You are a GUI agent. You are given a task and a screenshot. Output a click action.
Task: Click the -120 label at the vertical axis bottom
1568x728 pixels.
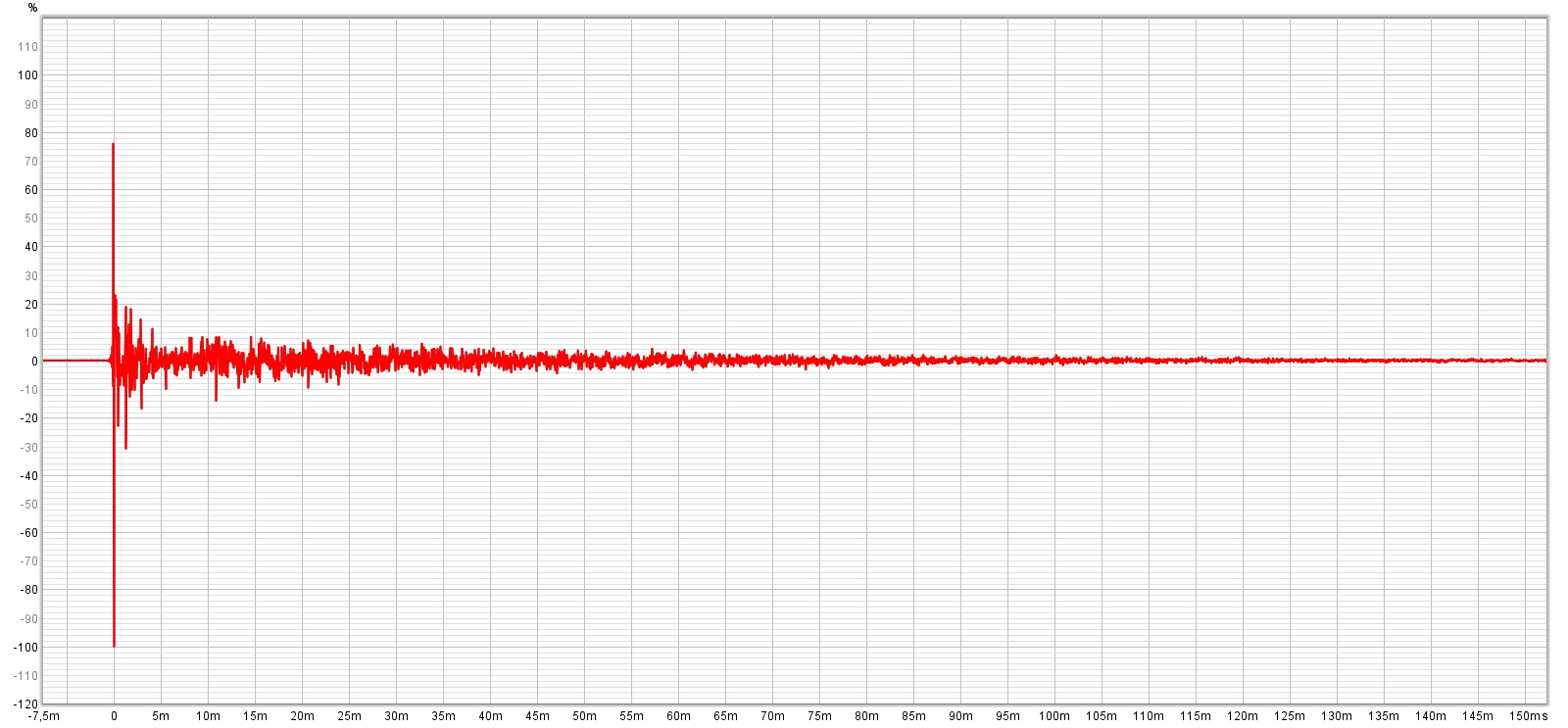pyautogui.click(x=25, y=704)
